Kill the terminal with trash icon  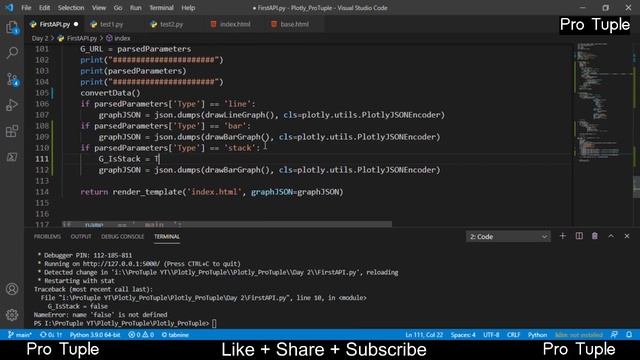[x=595, y=236]
